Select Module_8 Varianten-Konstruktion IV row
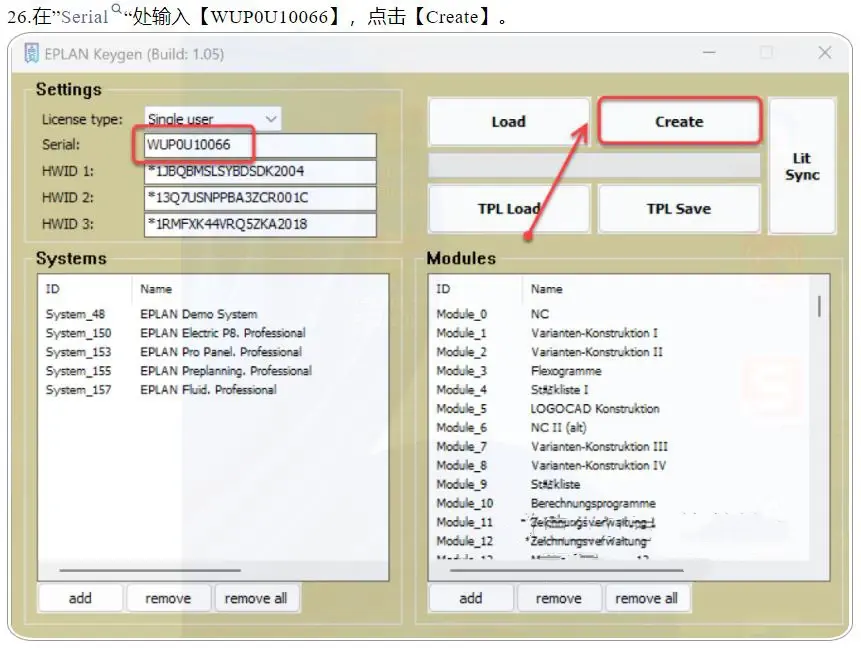 click(620, 465)
